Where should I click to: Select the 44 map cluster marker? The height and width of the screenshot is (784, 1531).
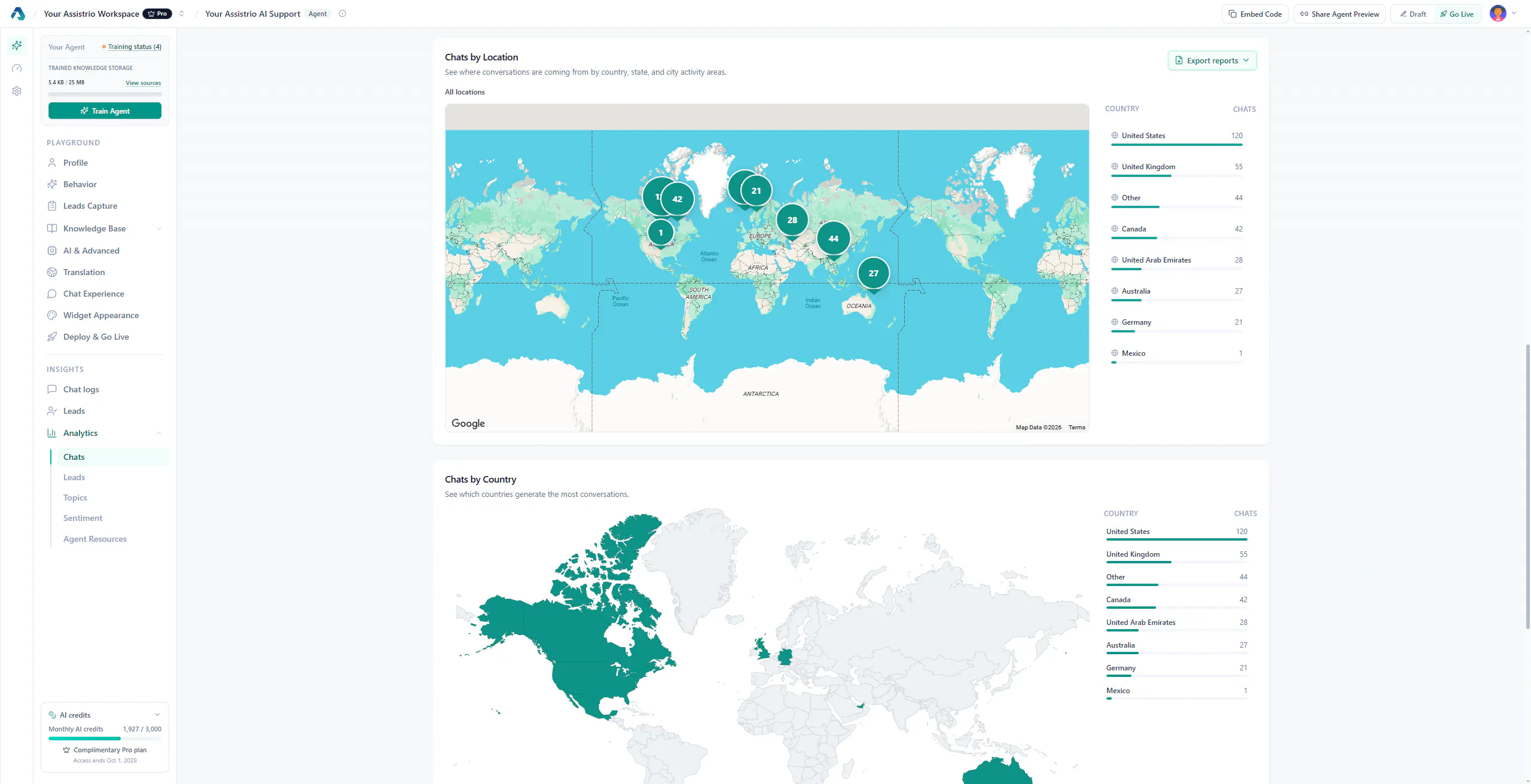tap(833, 239)
